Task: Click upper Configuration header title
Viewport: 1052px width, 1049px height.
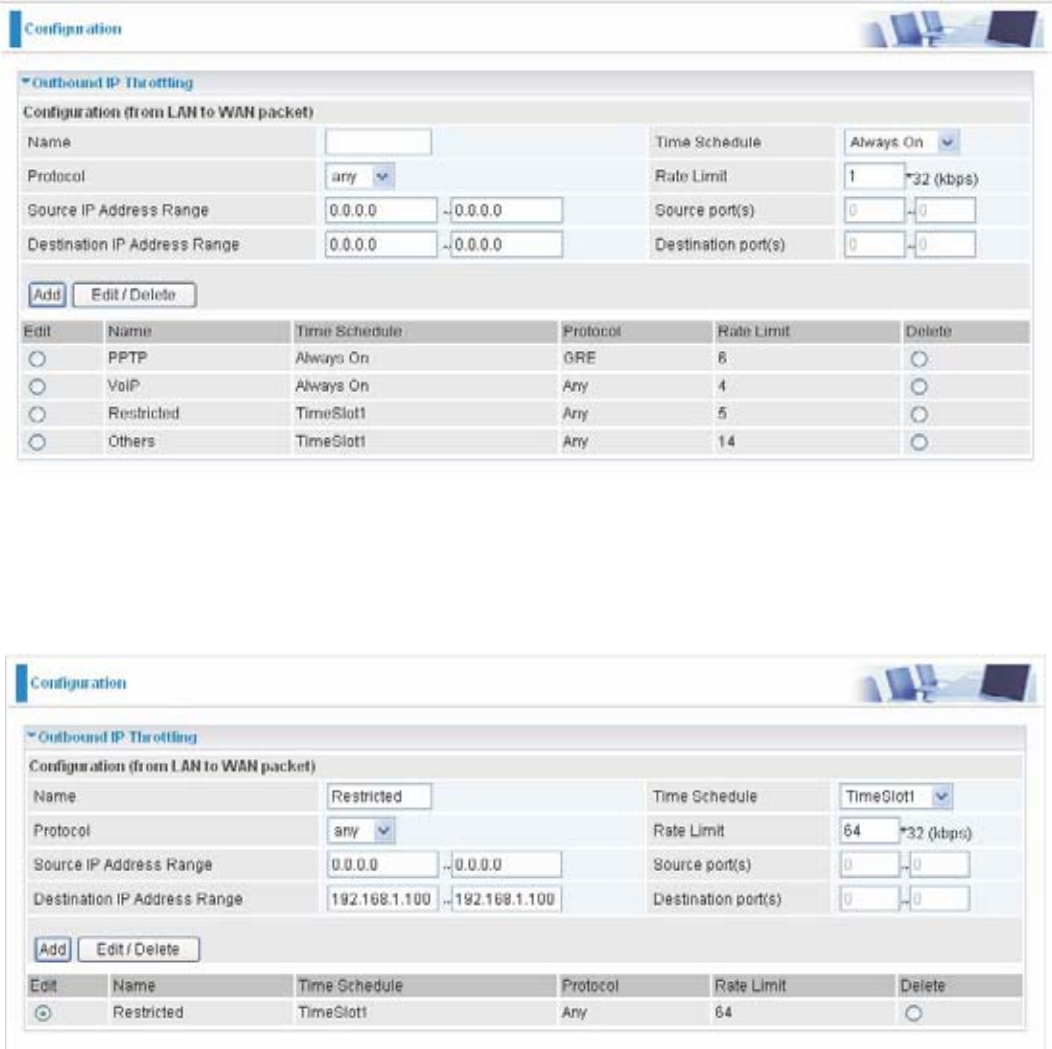Action: (73, 29)
